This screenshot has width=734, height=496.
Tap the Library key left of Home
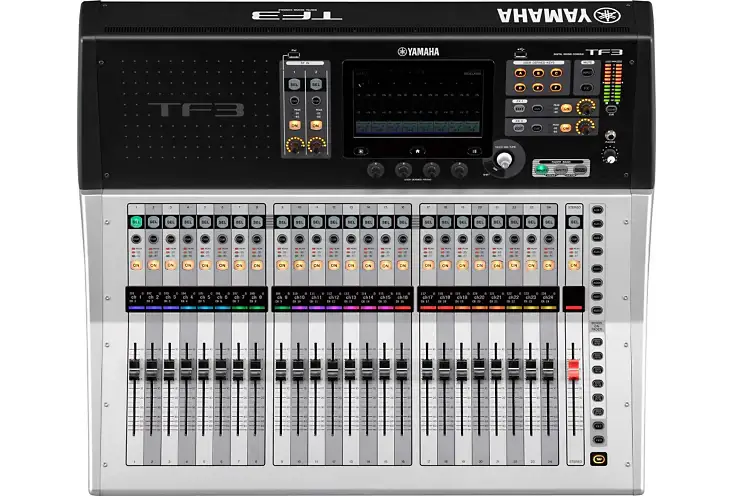(361, 151)
